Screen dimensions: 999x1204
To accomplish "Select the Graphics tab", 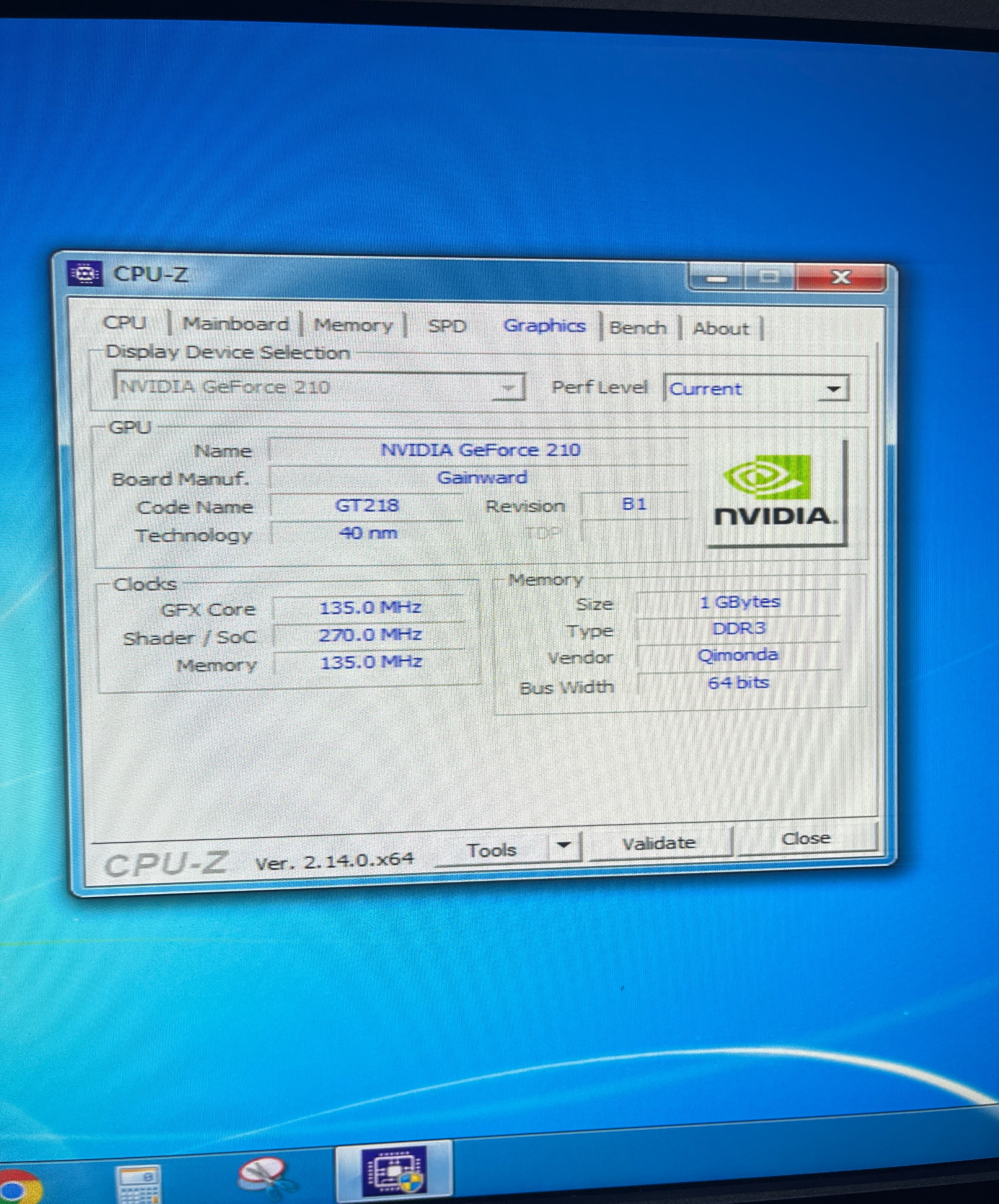I will tap(544, 325).
